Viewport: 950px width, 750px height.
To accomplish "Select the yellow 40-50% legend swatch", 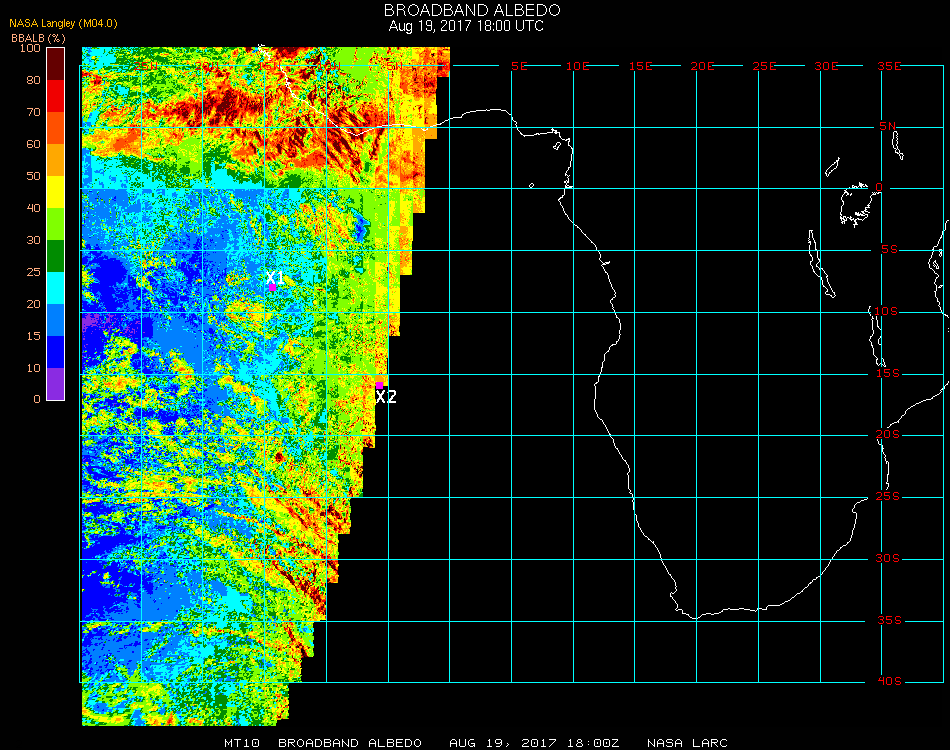I will click(56, 192).
